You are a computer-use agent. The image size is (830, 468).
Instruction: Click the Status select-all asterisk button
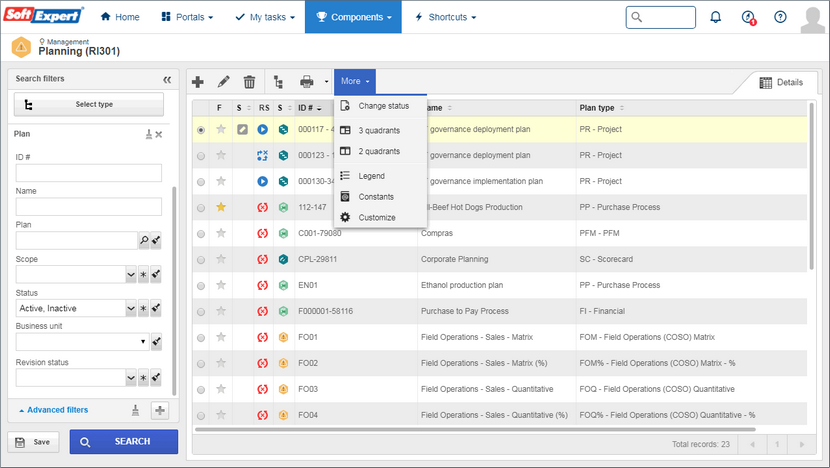(x=143, y=308)
